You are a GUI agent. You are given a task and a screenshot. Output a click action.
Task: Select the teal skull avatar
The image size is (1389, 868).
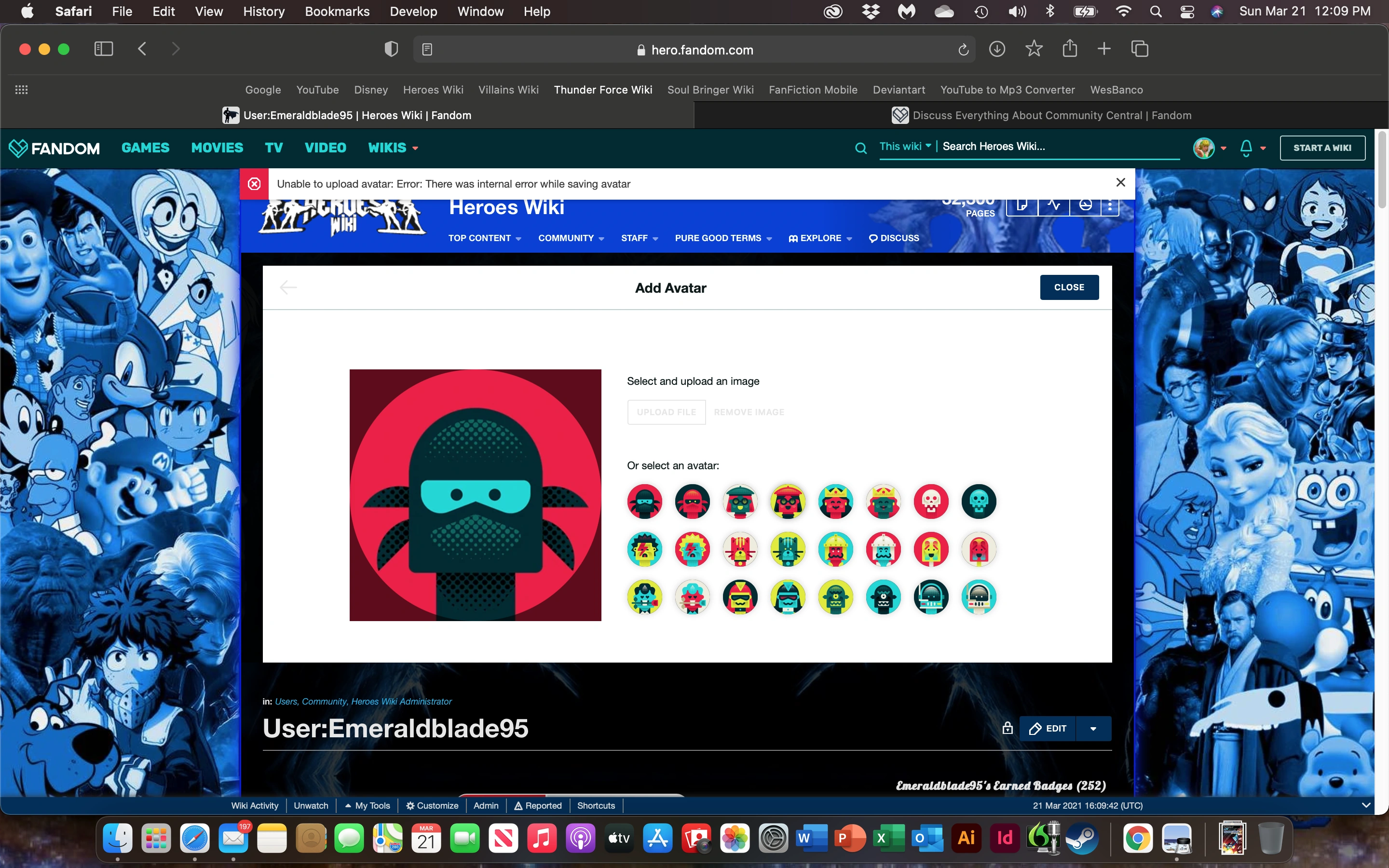[x=979, y=501]
